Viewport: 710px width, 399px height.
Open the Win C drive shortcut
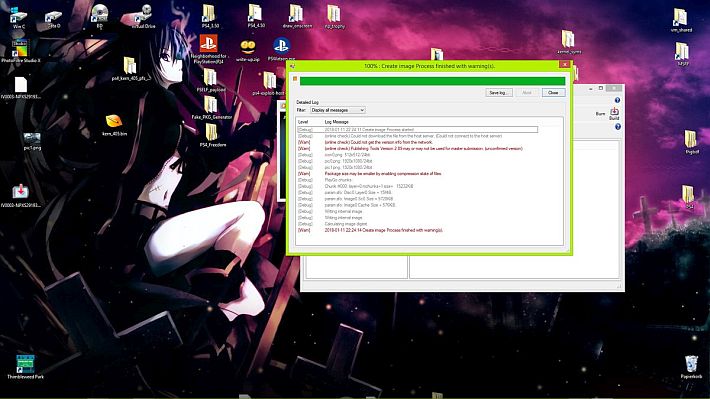coord(18,17)
